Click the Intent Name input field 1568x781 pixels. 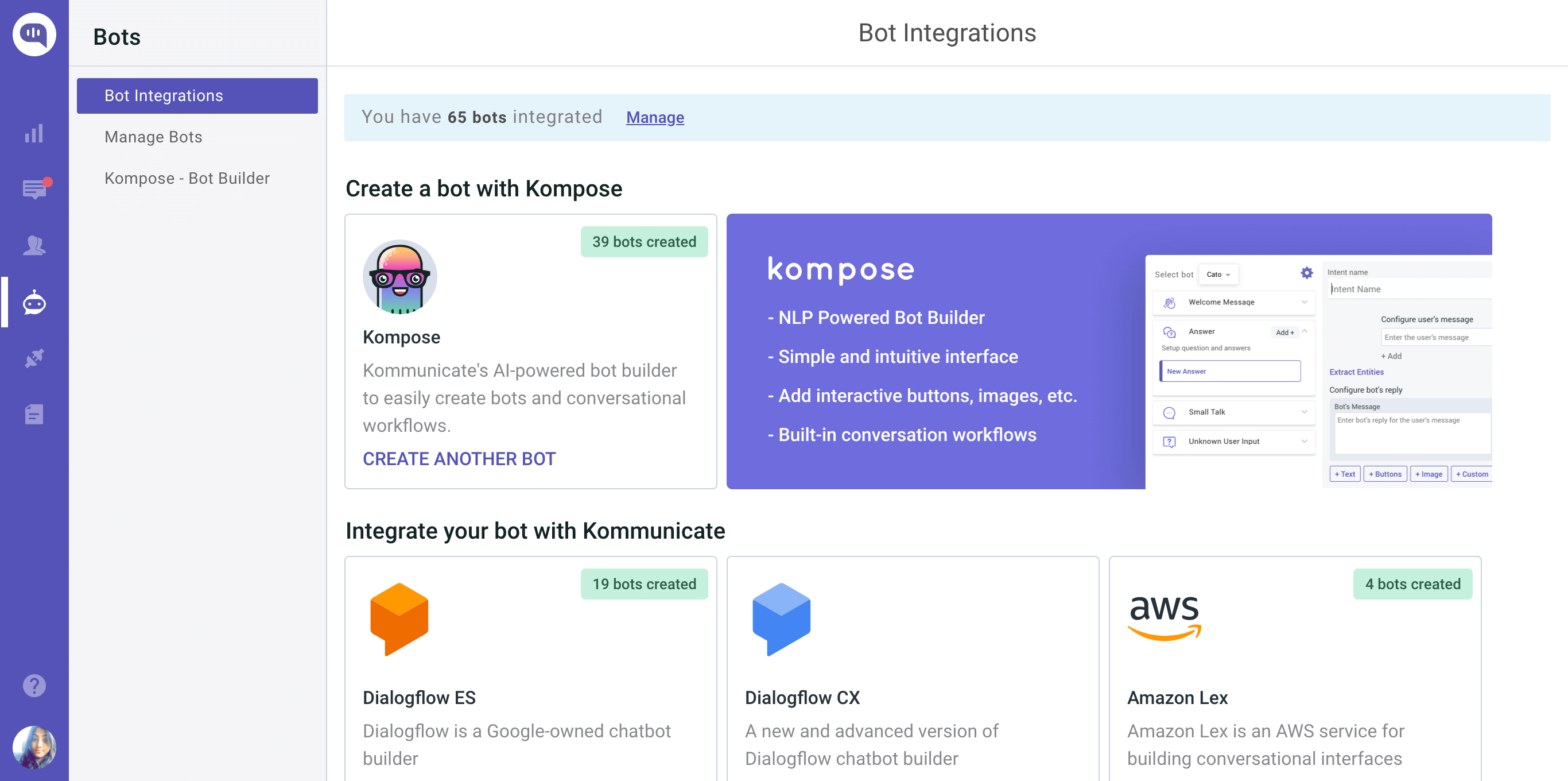[x=1409, y=289]
